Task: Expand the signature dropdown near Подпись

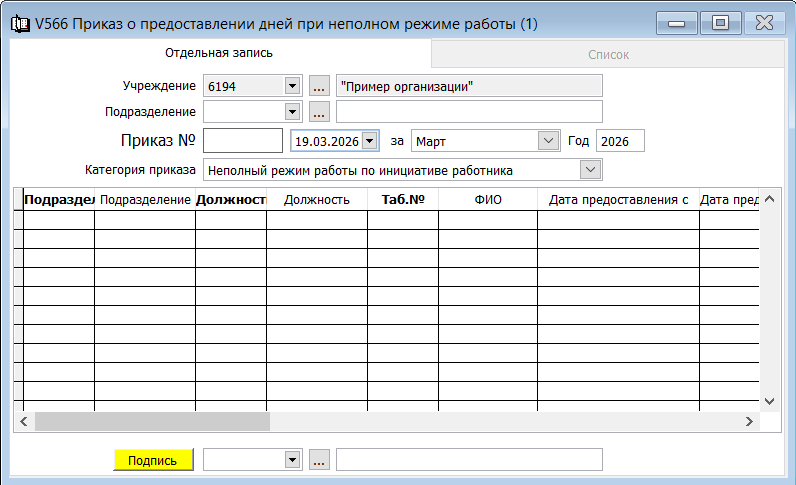Action: coord(292,460)
